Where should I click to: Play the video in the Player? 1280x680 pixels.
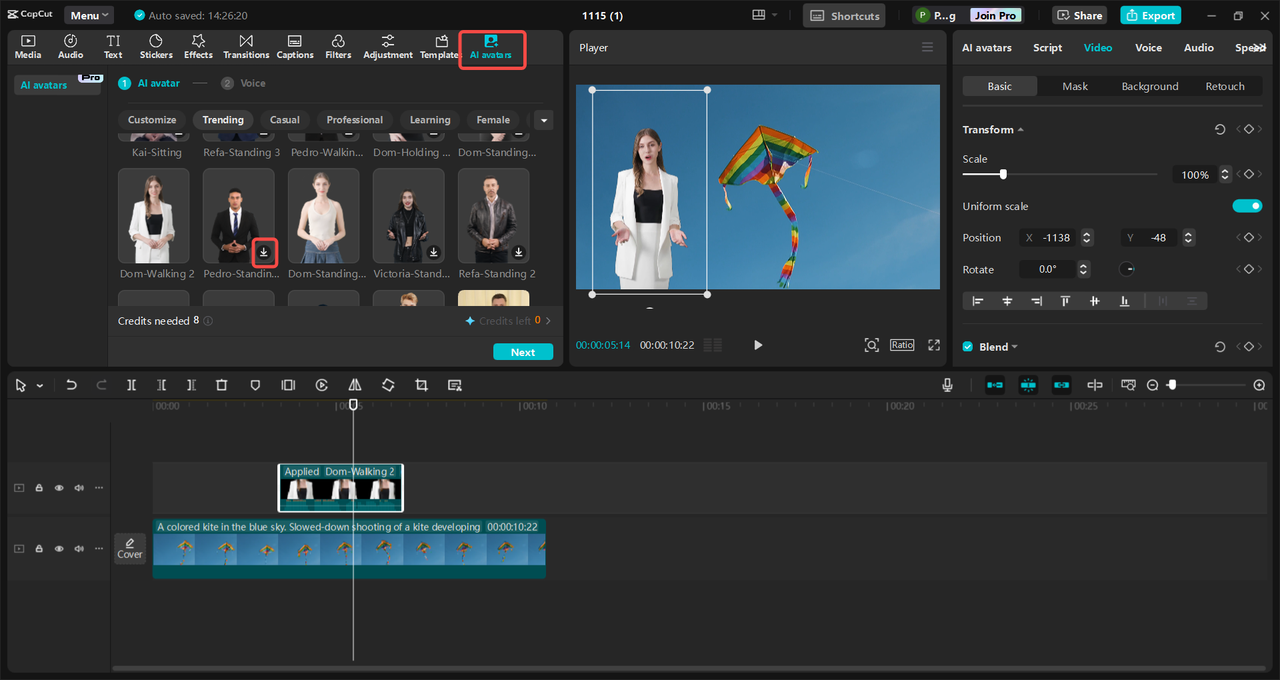(x=757, y=345)
